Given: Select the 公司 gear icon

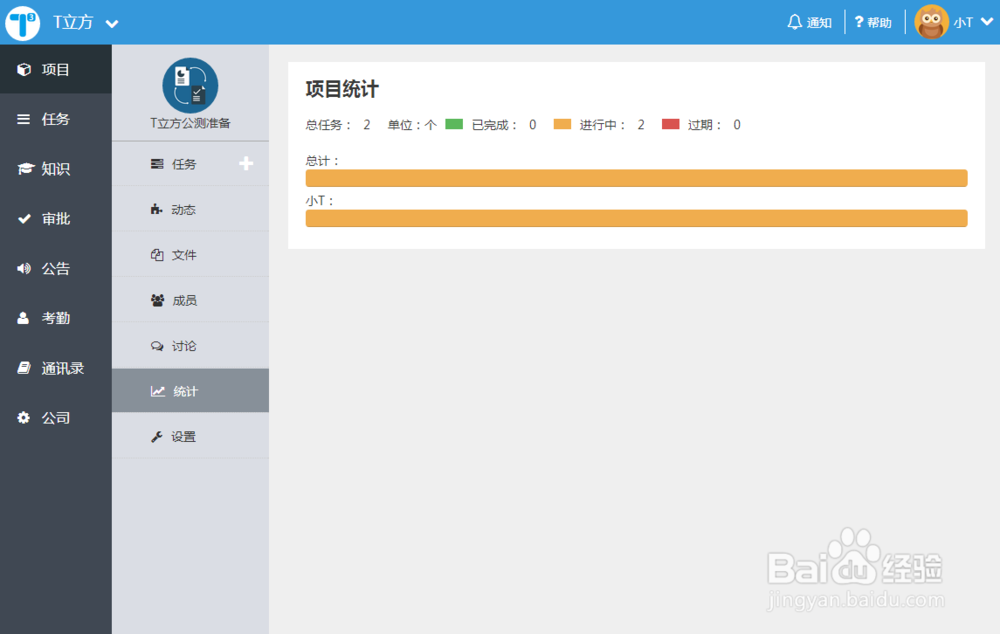Looking at the screenshot, I should (x=24, y=418).
